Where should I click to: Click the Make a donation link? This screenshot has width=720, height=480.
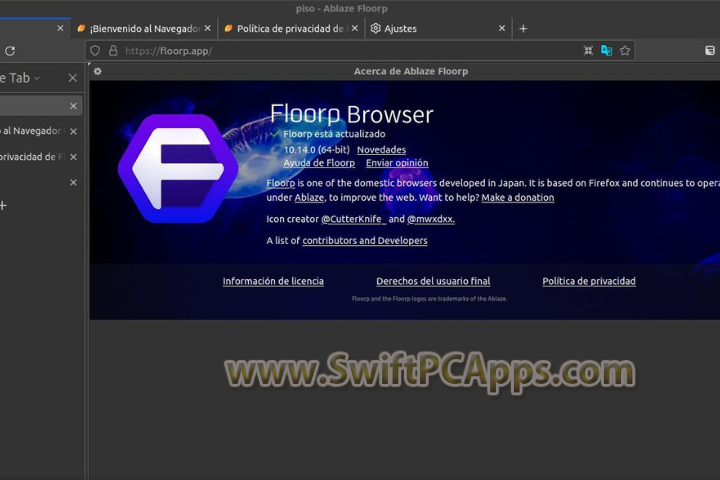pos(518,198)
